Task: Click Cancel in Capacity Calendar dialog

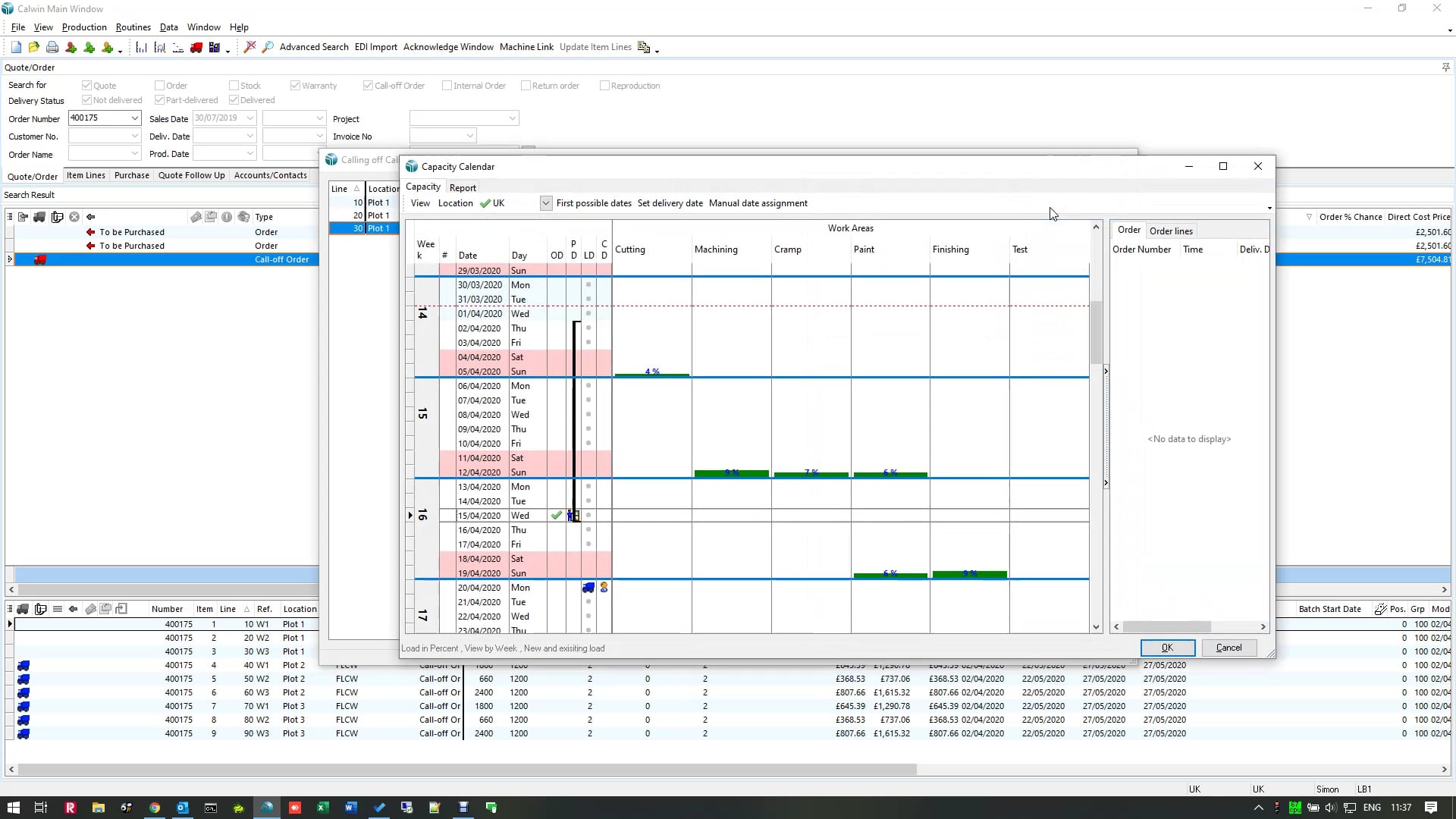Action: (x=1228, y=648)
